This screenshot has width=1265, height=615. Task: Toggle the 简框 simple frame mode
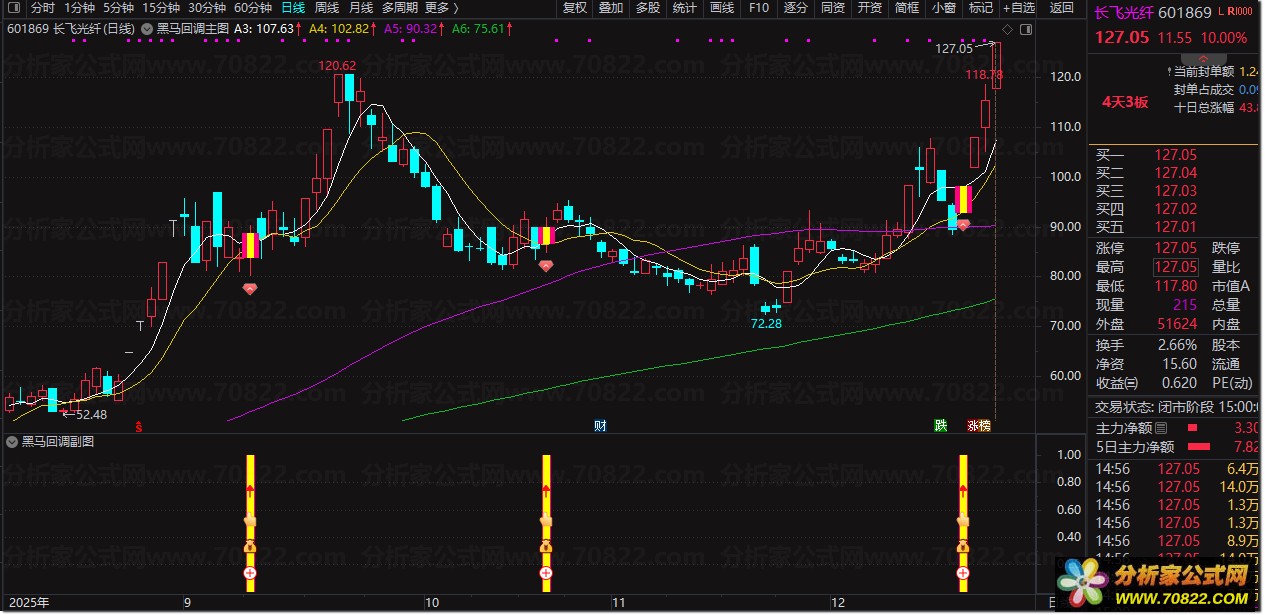[907, 8]
